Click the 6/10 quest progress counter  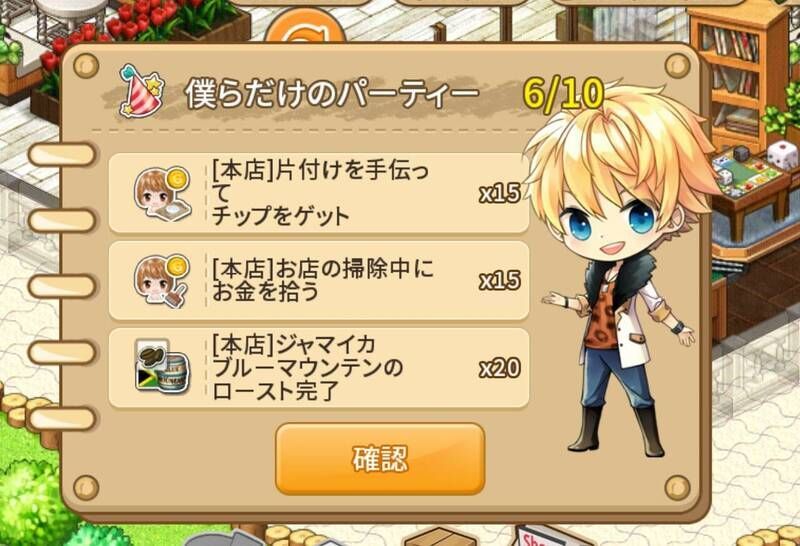[x=563, y=94]
